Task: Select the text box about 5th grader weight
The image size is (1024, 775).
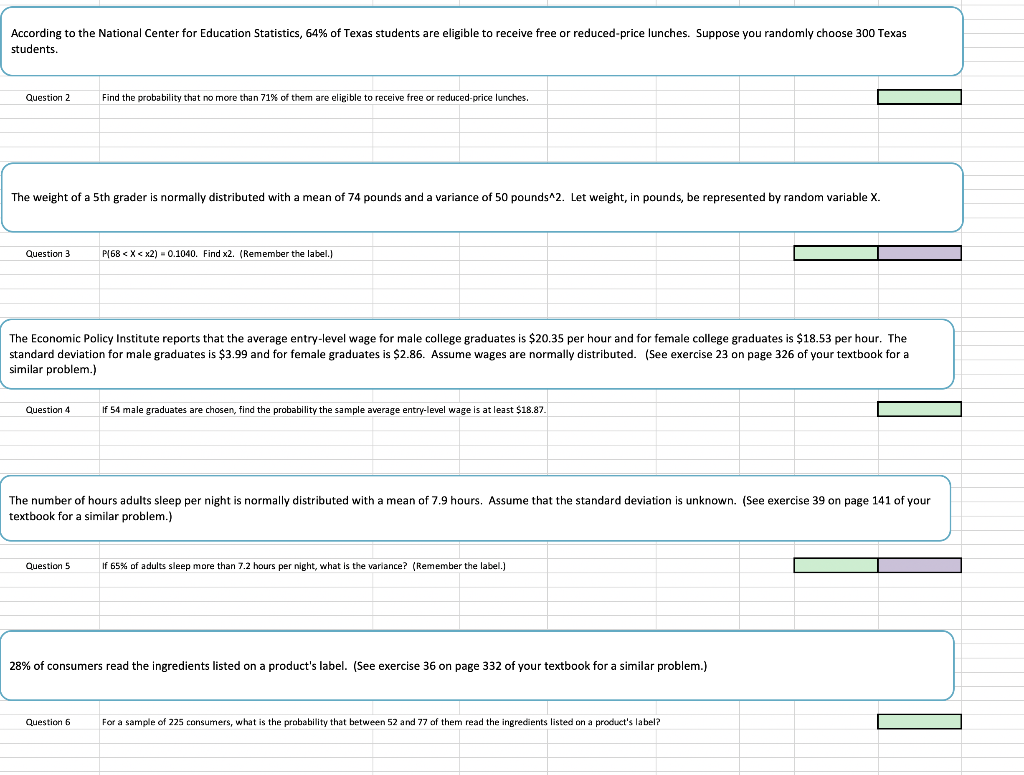Action: pyautogui.click(x=482, y=197)
